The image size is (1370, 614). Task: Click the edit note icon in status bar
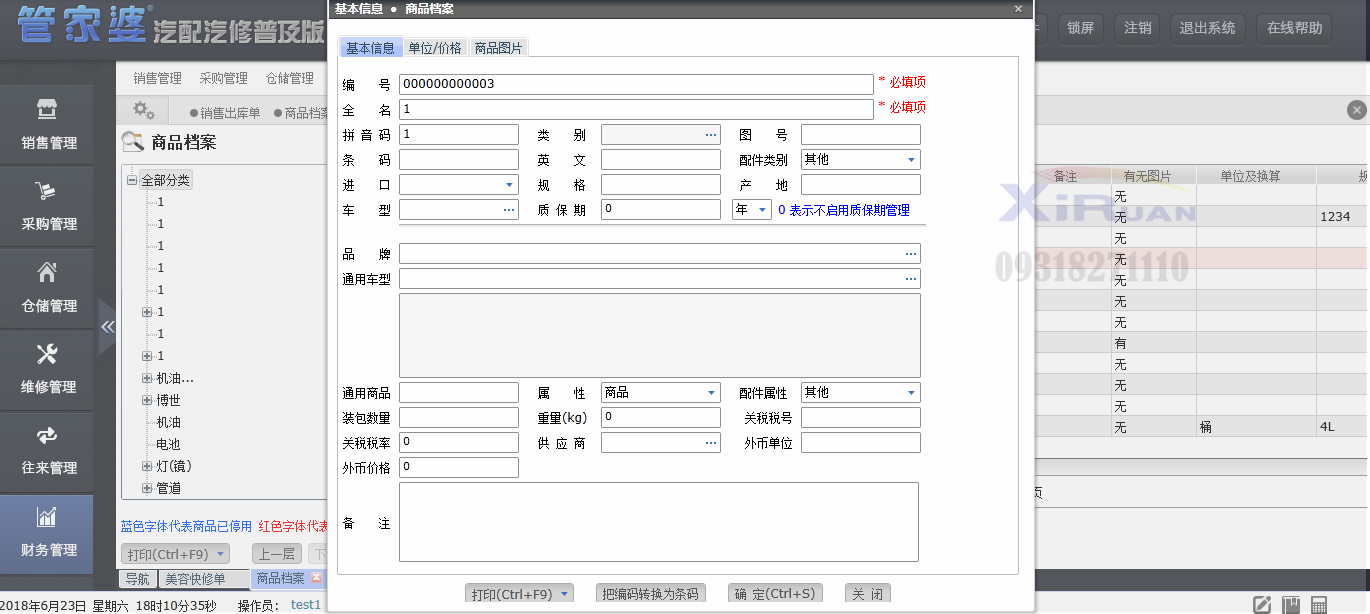(x=1262, y=605)
